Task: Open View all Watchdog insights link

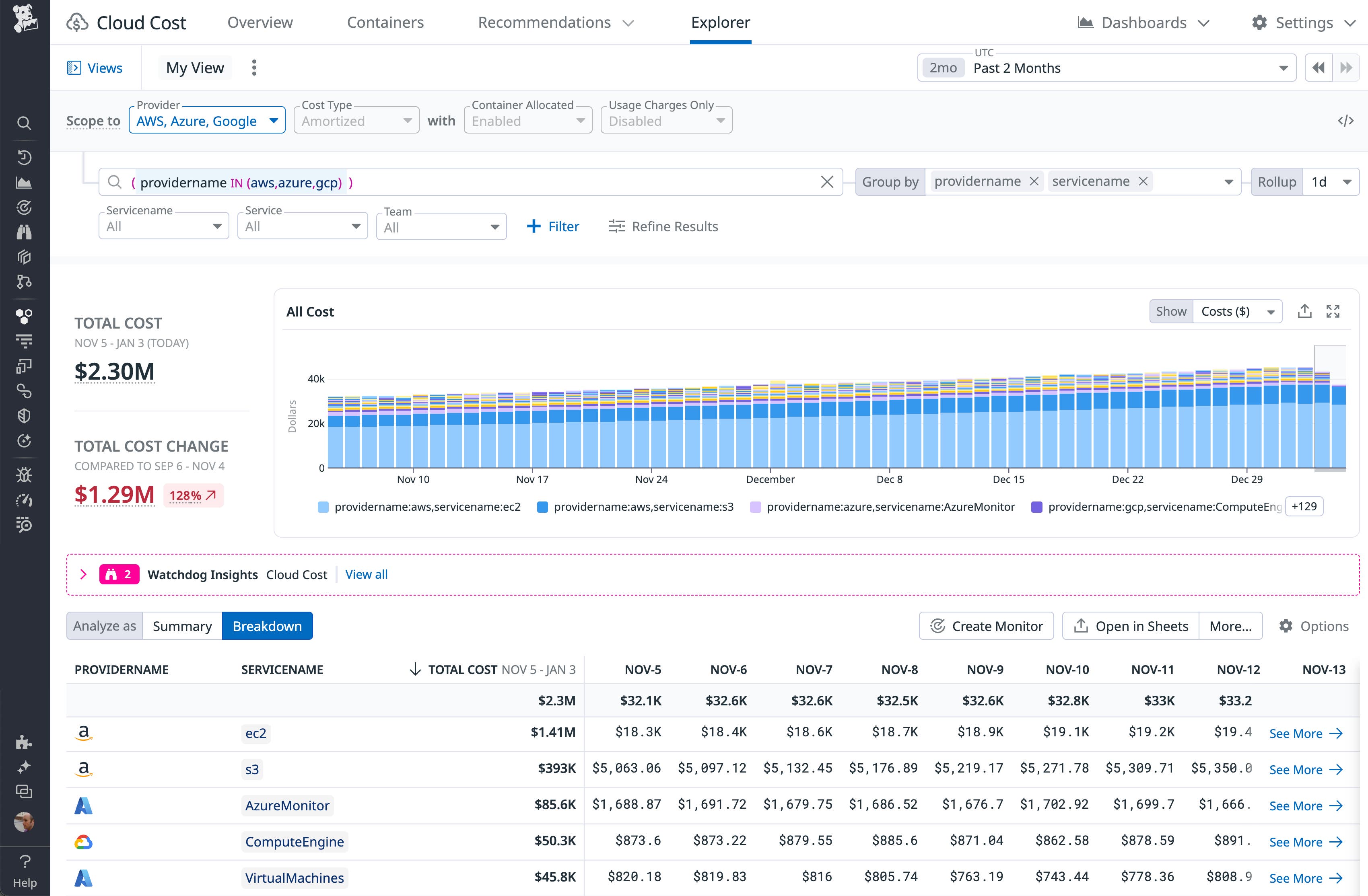Action: (366, 574)
